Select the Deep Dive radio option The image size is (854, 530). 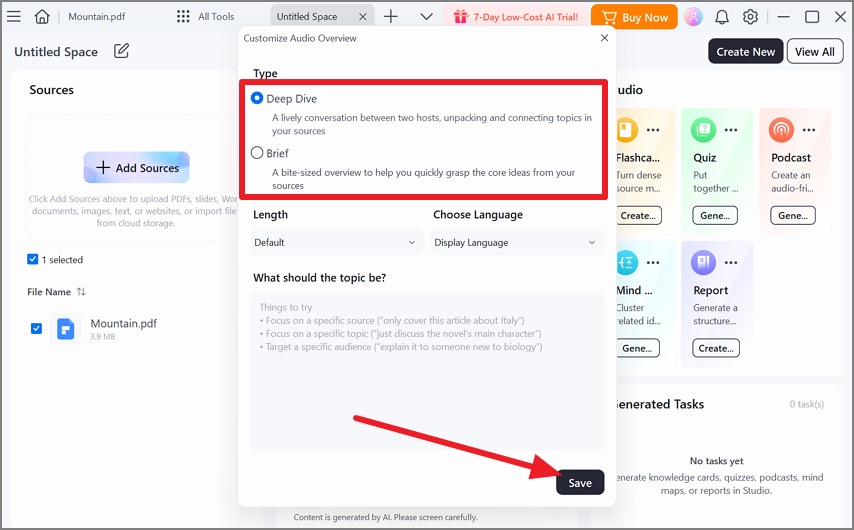point(257,98)
